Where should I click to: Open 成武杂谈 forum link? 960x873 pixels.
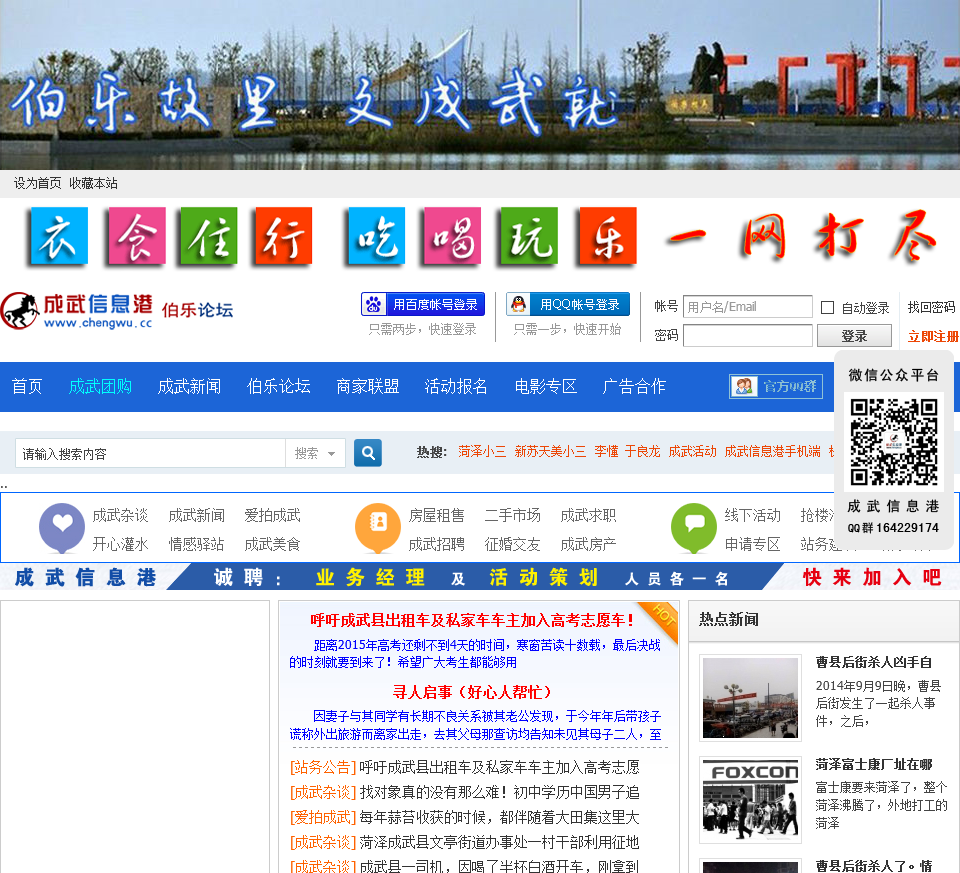point(121,515)
